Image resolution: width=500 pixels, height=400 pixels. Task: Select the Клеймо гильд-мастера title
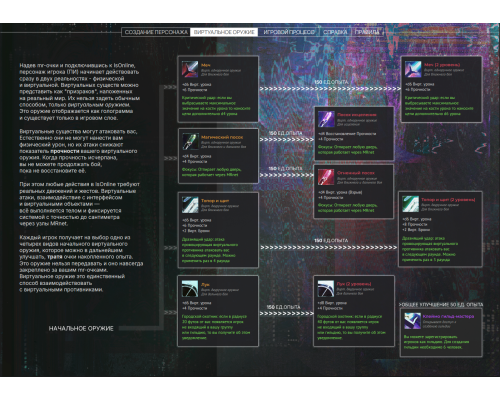(x=448, y=316)
